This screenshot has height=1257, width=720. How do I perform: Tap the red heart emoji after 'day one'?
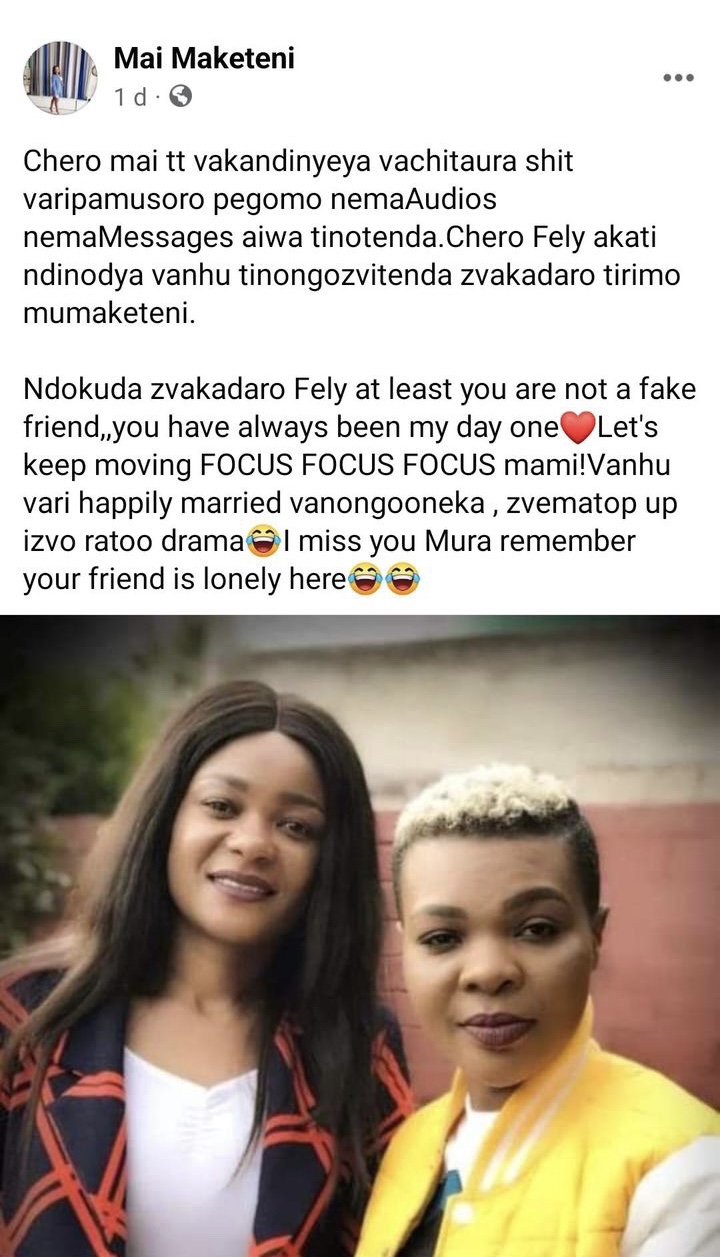[578, 428]
